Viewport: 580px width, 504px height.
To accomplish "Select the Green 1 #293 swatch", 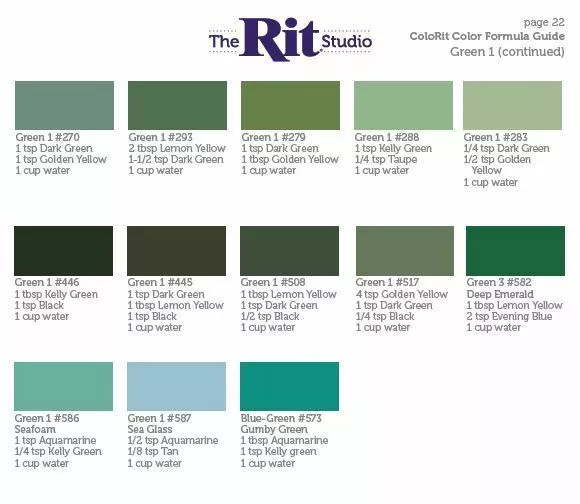I will click(x=178, y=105).
